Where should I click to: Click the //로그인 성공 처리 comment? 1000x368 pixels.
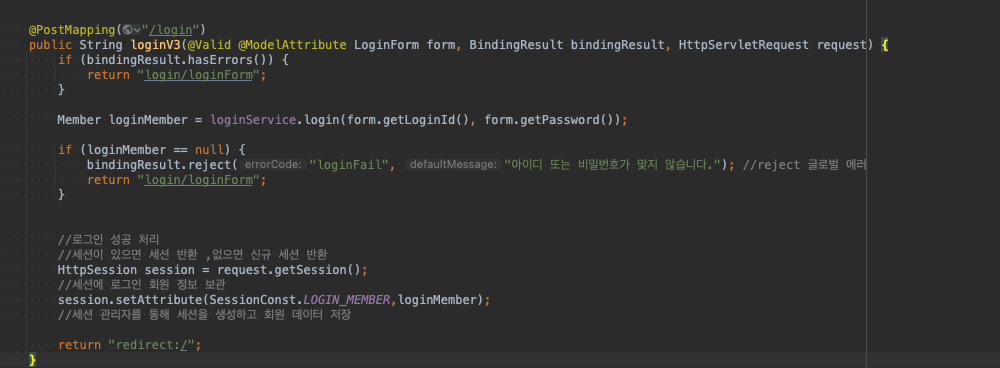(108, 240)
